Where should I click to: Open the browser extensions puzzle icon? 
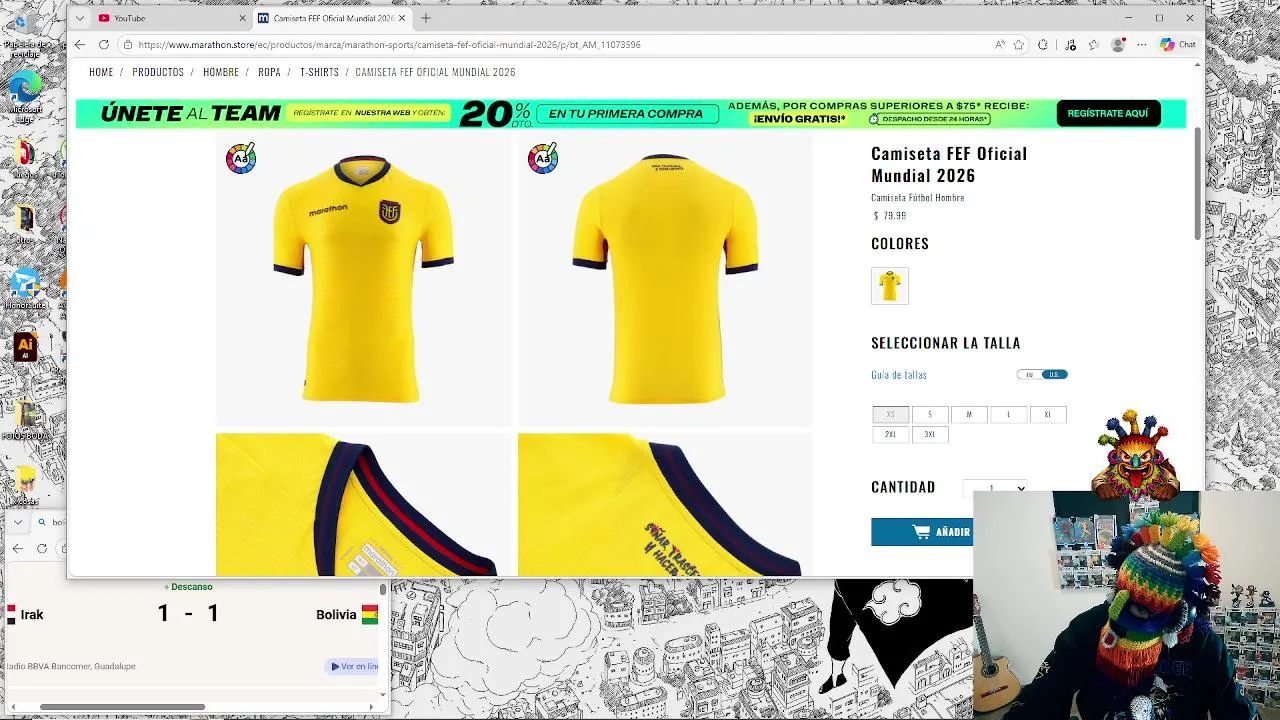(x=1043, y=45)
